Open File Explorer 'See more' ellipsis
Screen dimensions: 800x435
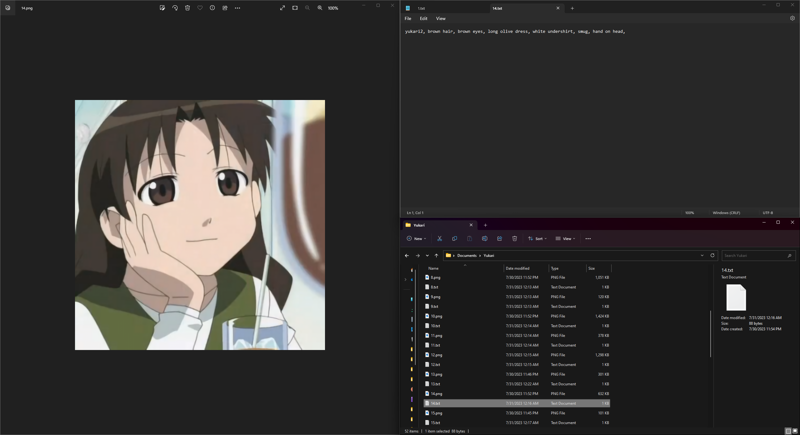588,239
